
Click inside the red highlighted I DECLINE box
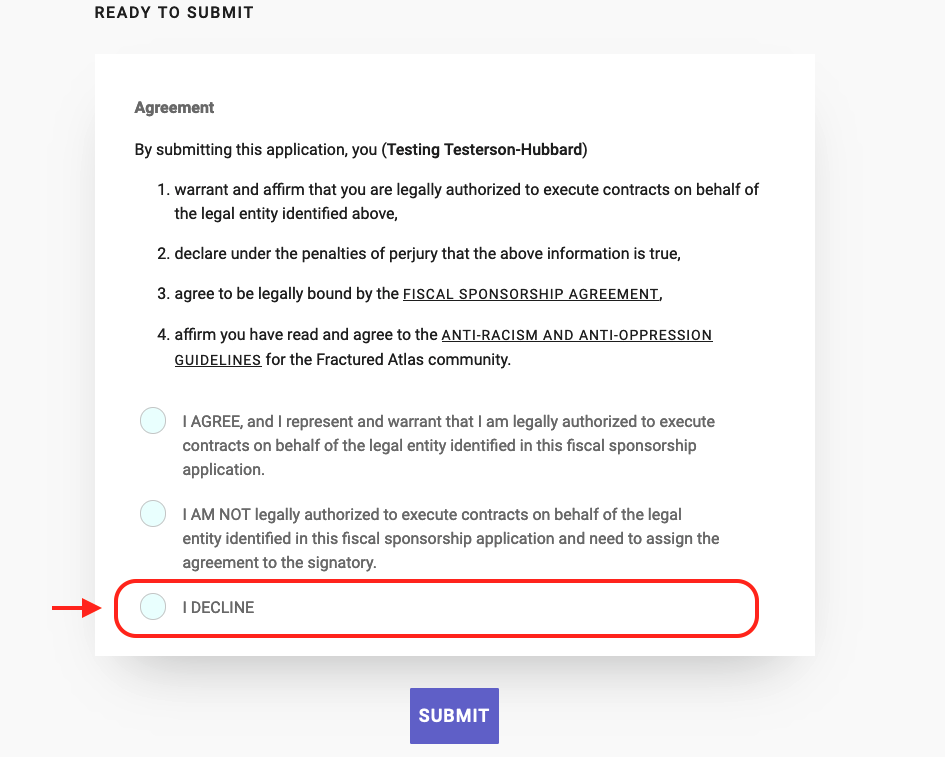click(436, 608)
